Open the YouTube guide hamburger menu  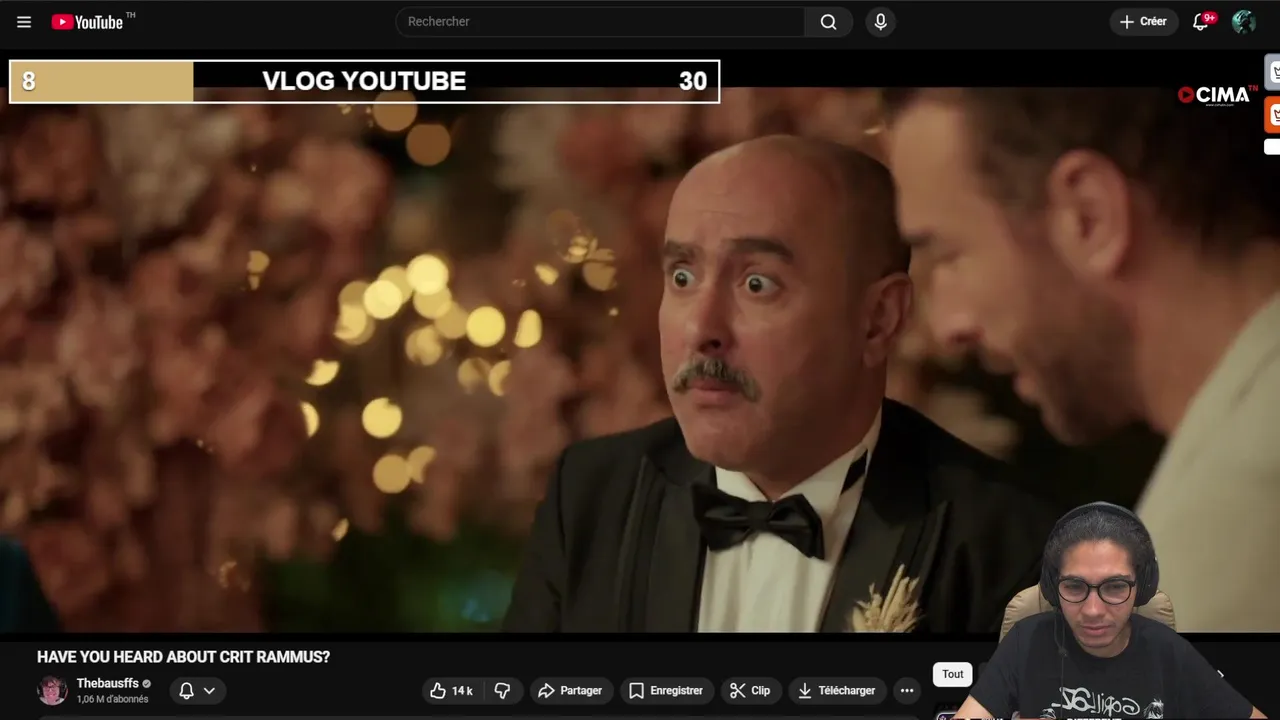coord(24,22)
